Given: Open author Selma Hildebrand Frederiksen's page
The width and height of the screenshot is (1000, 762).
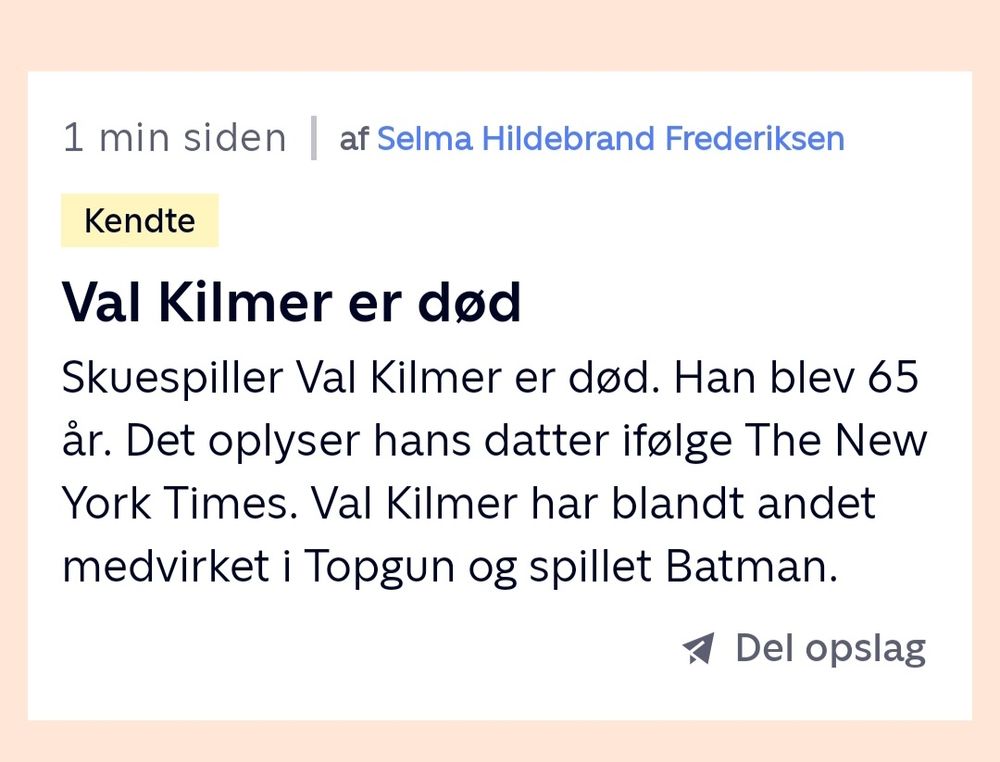Looking at the screenshot, I should pyautogui.click(x=610, y=138).
